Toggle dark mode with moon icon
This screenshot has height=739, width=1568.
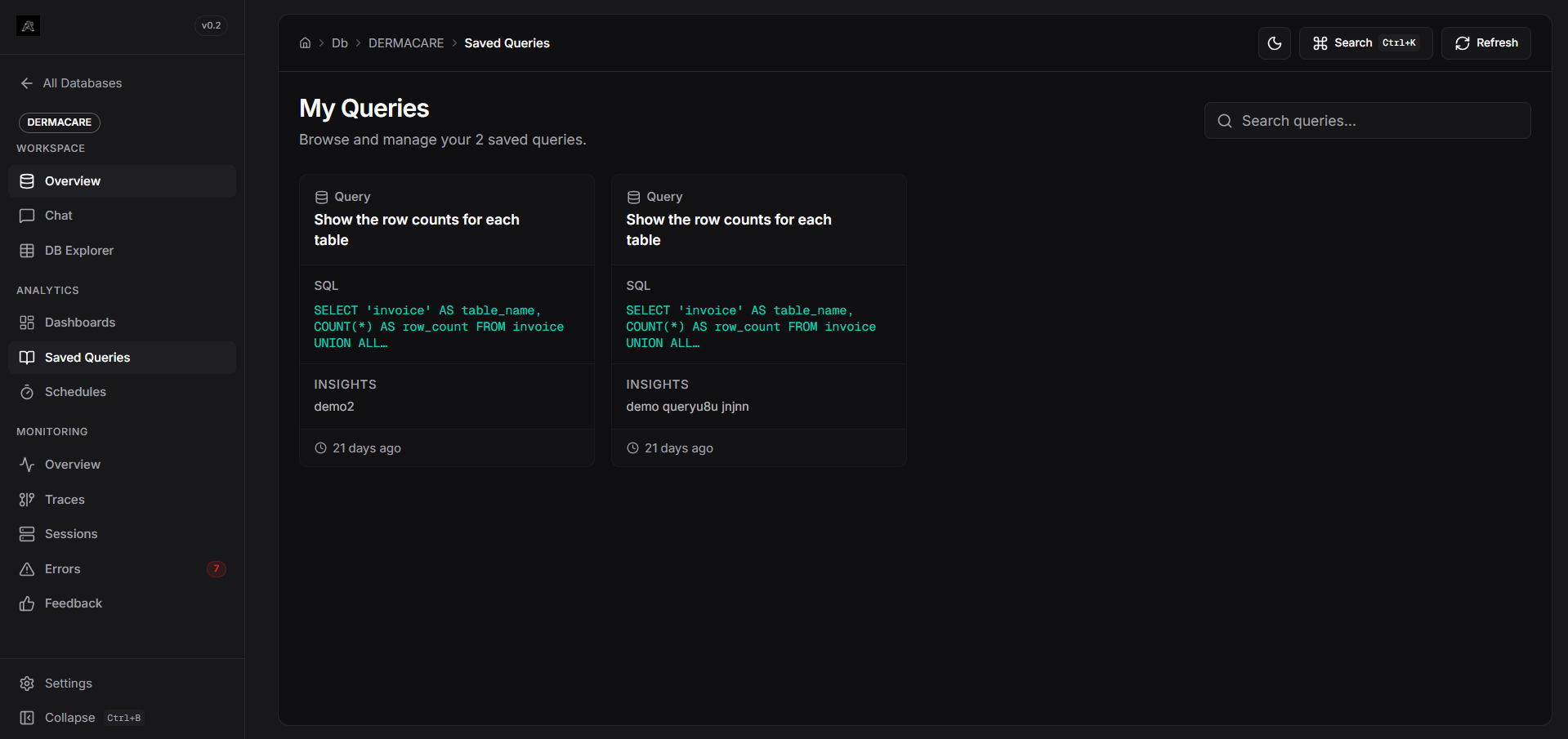point(1275,43)
